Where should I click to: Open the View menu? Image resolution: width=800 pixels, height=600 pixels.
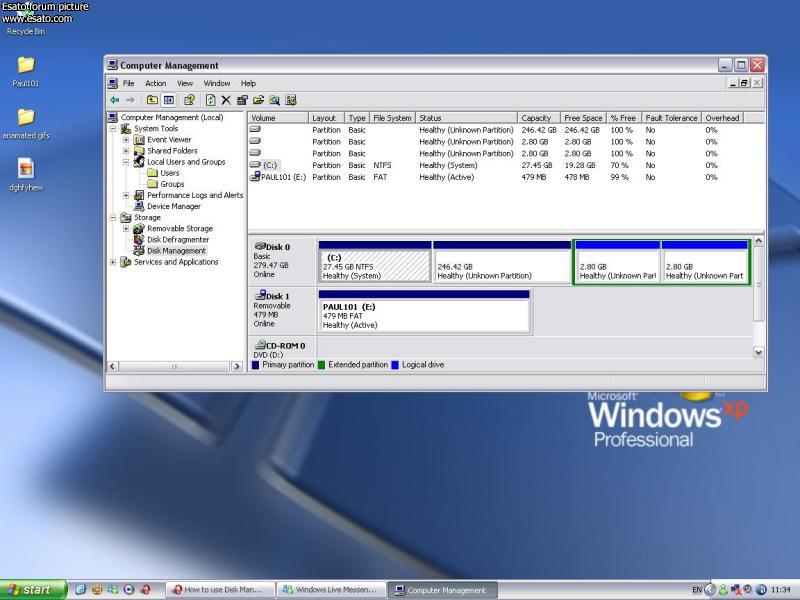pyautogui.click(x=185, y=83)
